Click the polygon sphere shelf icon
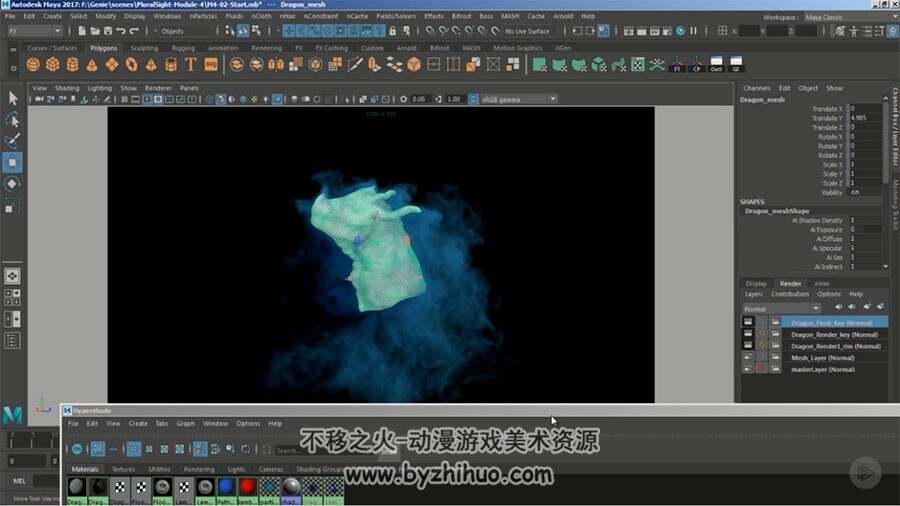This screenshot has width=900, height=506. [33, 64]
